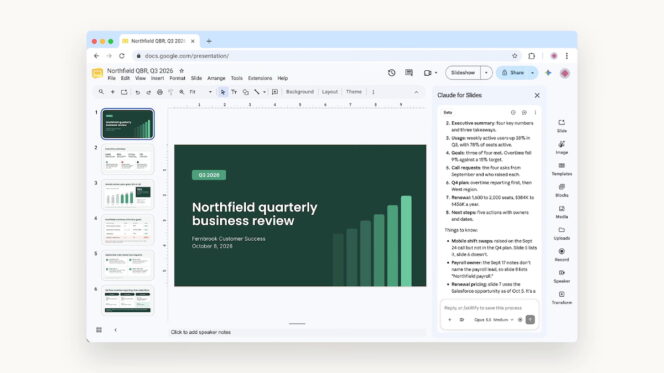664x373 pixels.
Task: Click the attach plus icon in Claude reply box
Action: click(x=449, y=320)
